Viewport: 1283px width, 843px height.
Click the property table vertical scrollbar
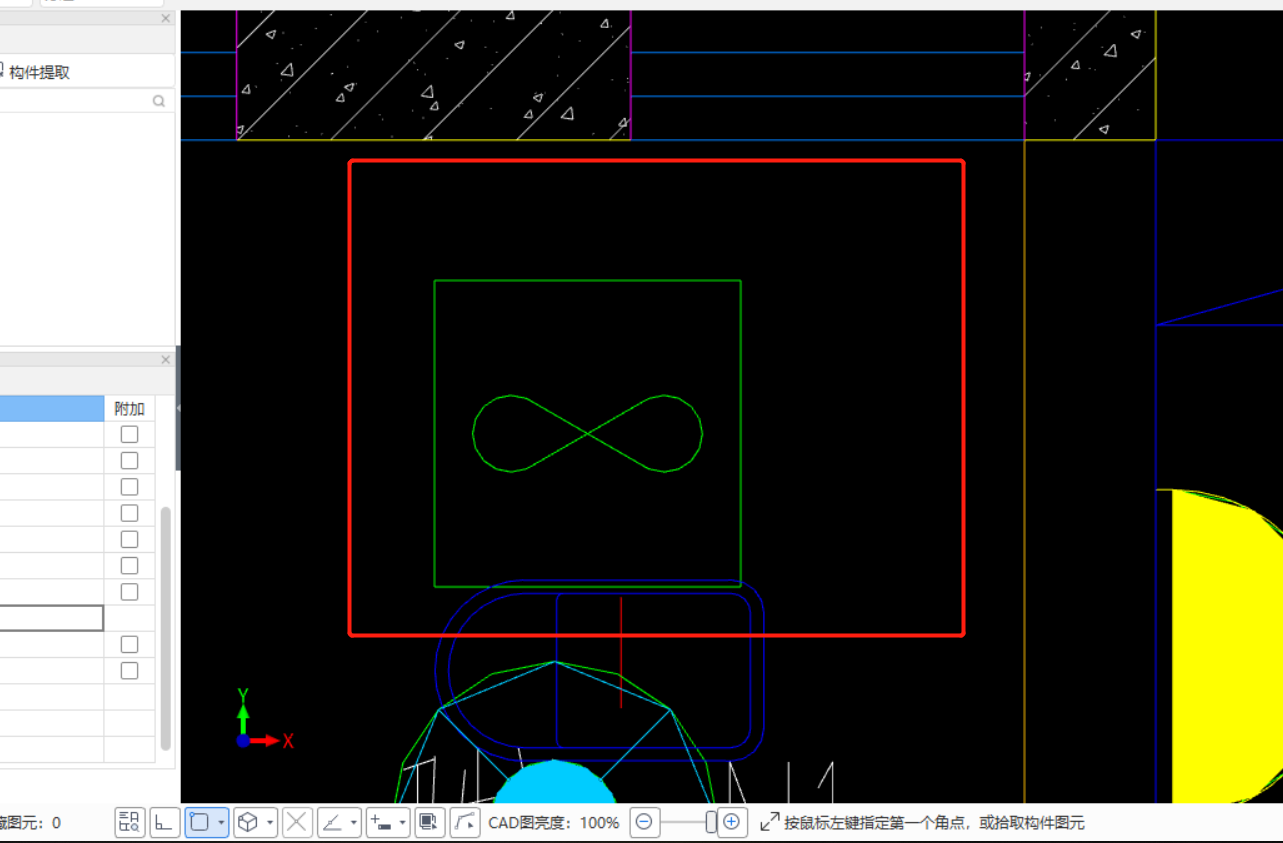[166, 628]
